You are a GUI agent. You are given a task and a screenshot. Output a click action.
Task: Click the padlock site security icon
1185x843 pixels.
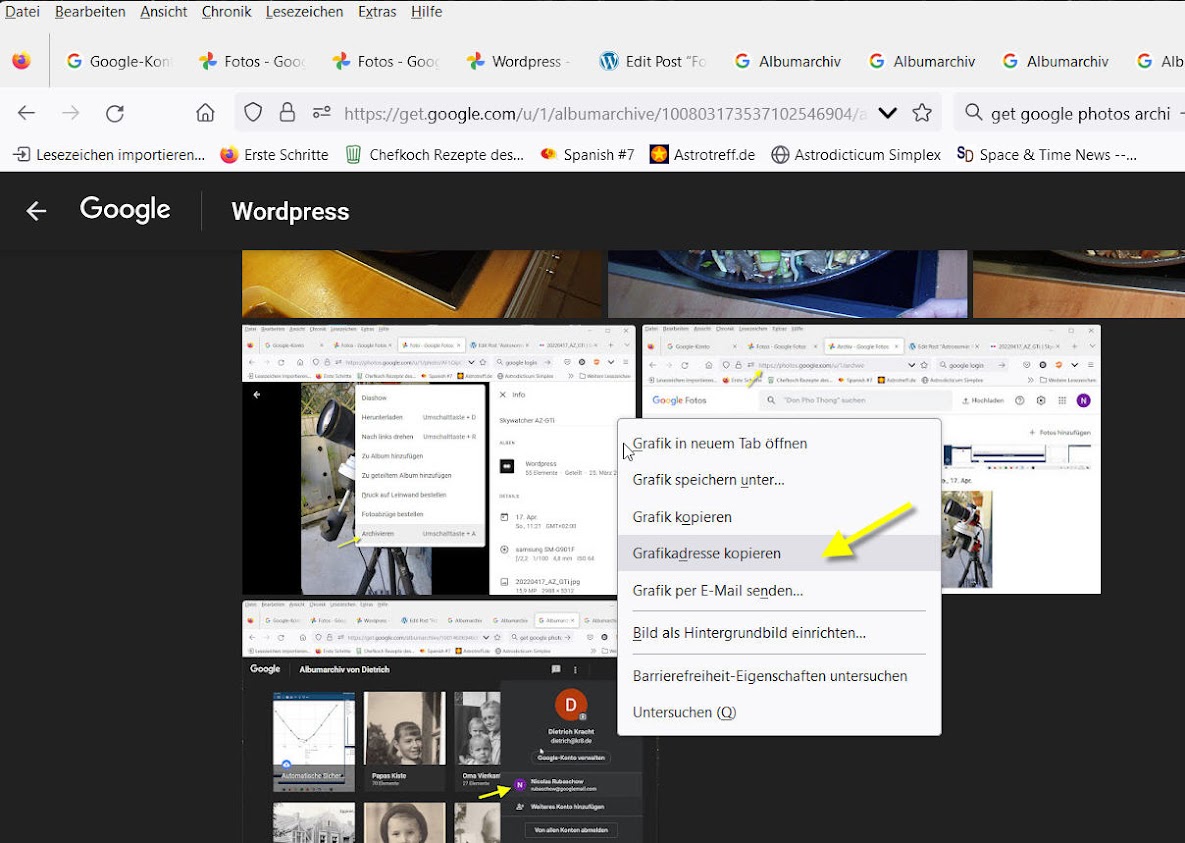tap(287, 113)
